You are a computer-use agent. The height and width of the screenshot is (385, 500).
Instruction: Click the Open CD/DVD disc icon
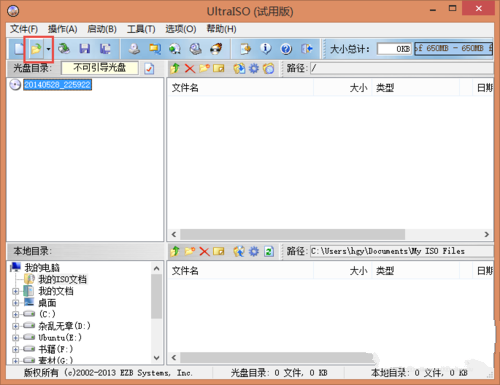coord(64,49)
